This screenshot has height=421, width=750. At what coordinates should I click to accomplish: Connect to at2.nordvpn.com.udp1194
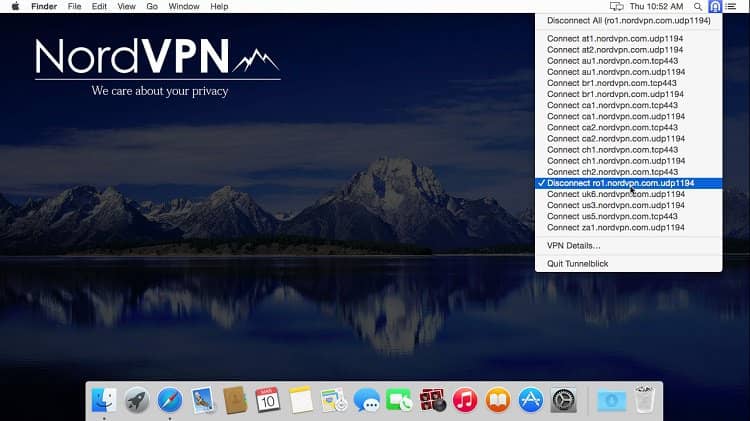click(x=629, y=50)
